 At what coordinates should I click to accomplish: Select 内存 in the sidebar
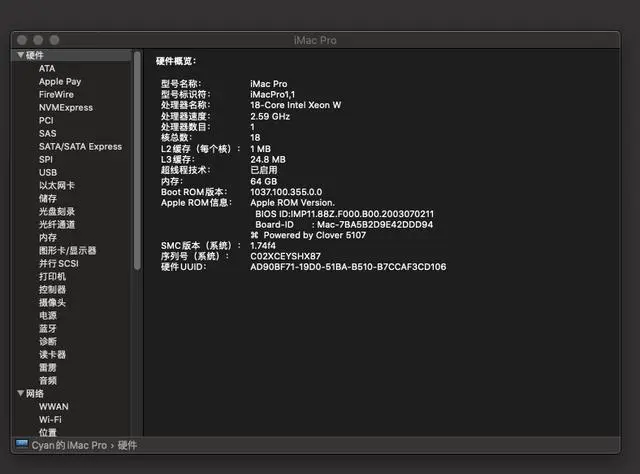tap(48, 238)
